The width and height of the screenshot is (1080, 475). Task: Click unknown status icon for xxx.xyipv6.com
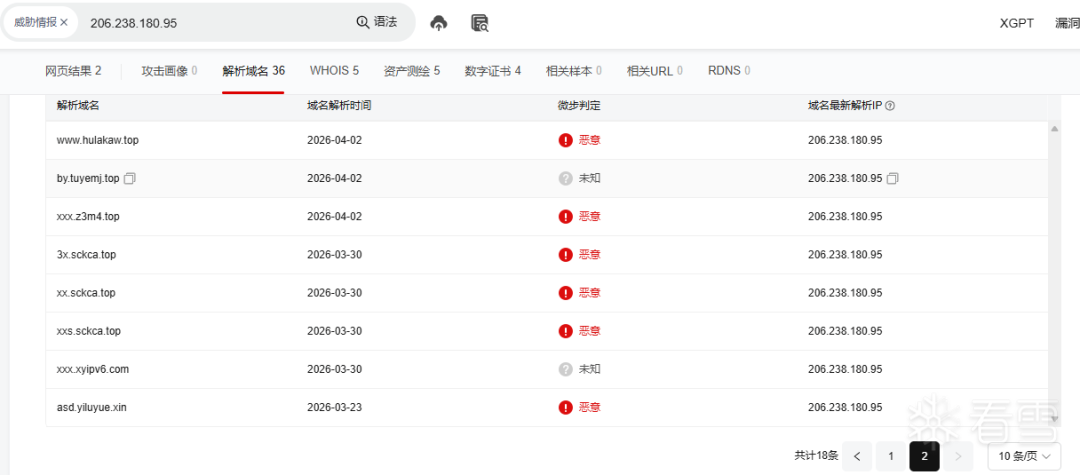[x=565, y=369]
